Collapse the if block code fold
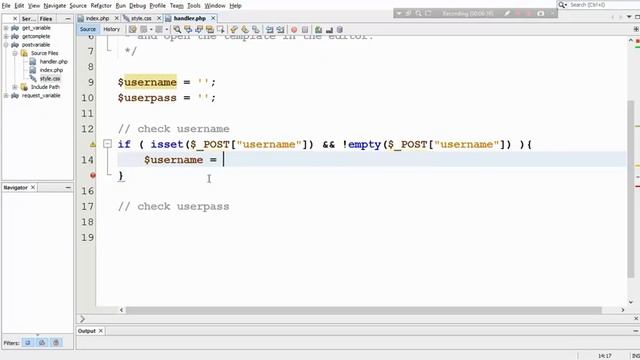 point(107,144)
